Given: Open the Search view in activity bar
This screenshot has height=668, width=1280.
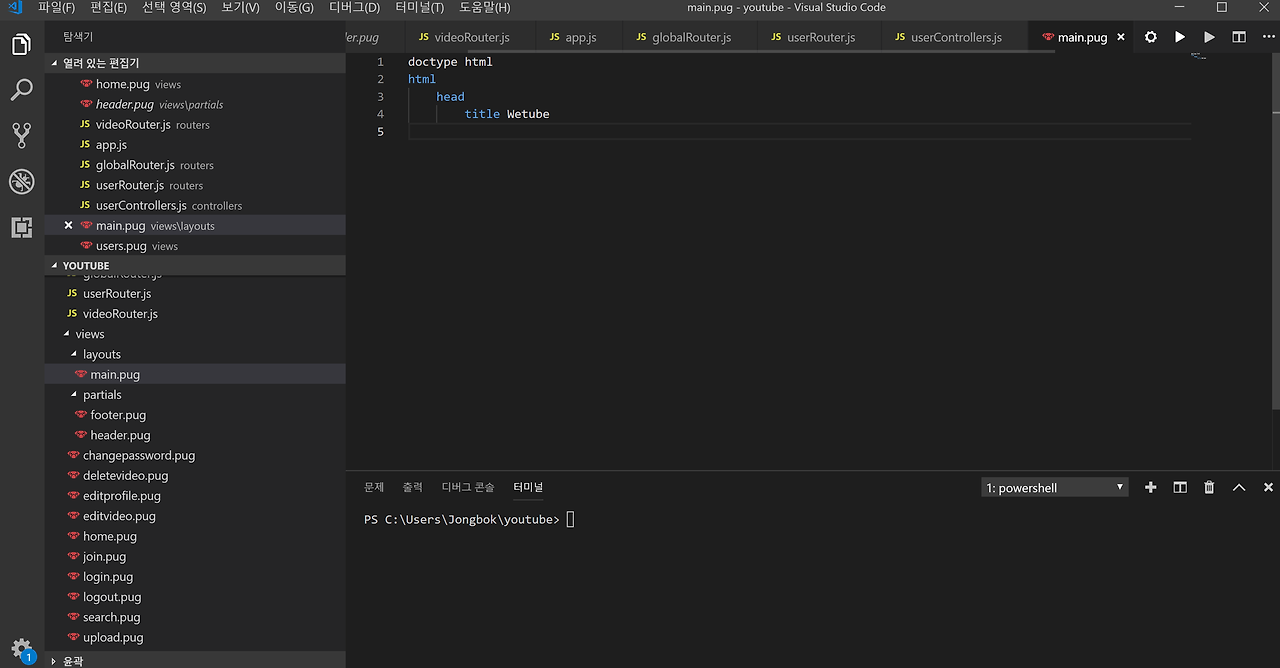Looking at the screenshot, I should click(x=21, y=90).
